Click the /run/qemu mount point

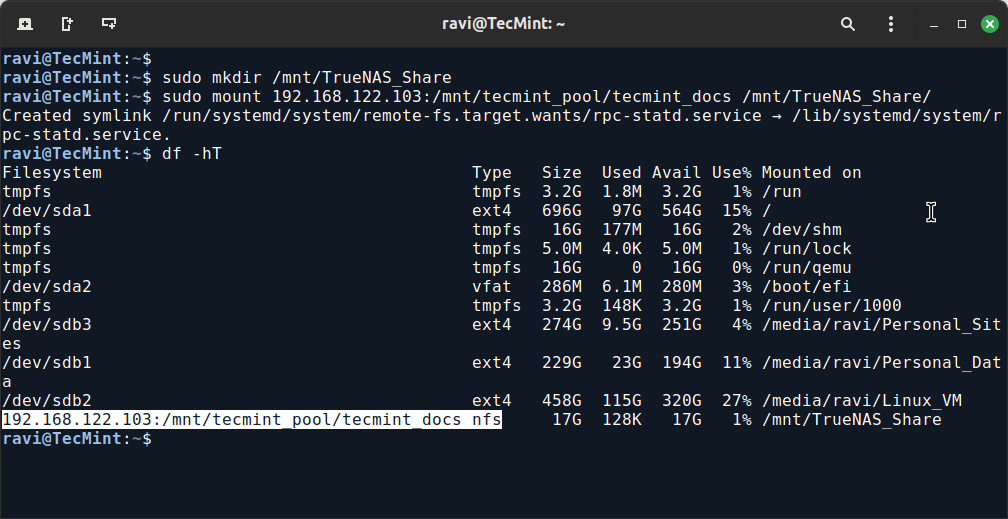pos(807,268)
